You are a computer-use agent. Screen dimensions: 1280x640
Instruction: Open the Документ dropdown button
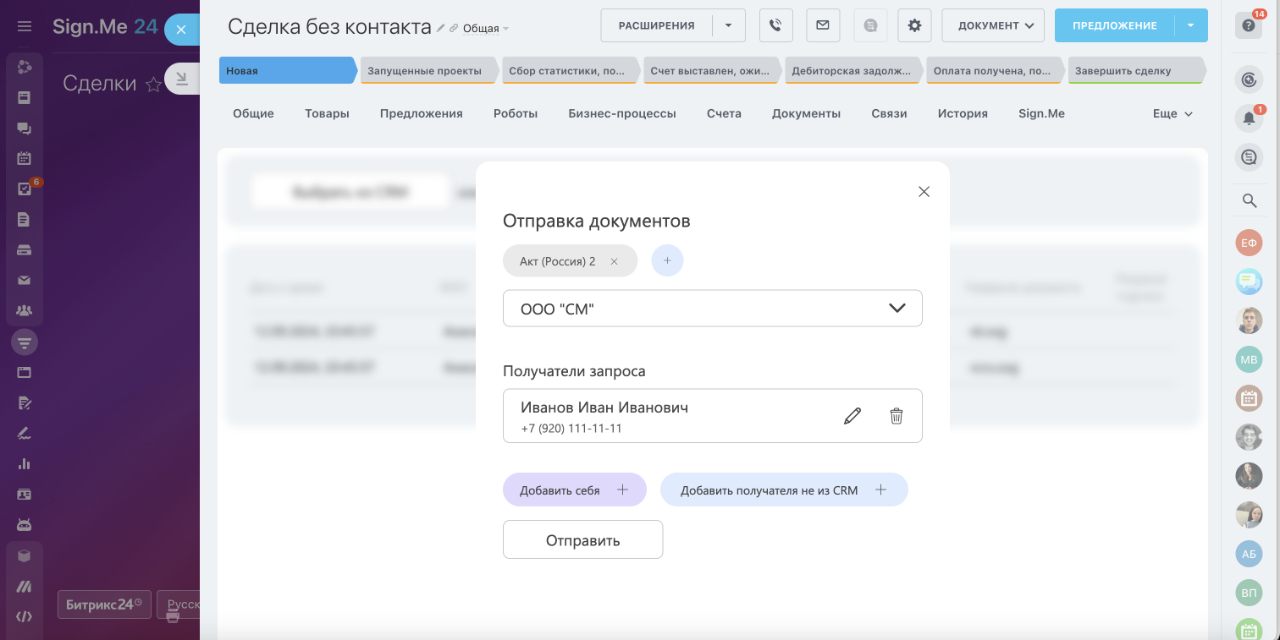[x=993, y=25]
